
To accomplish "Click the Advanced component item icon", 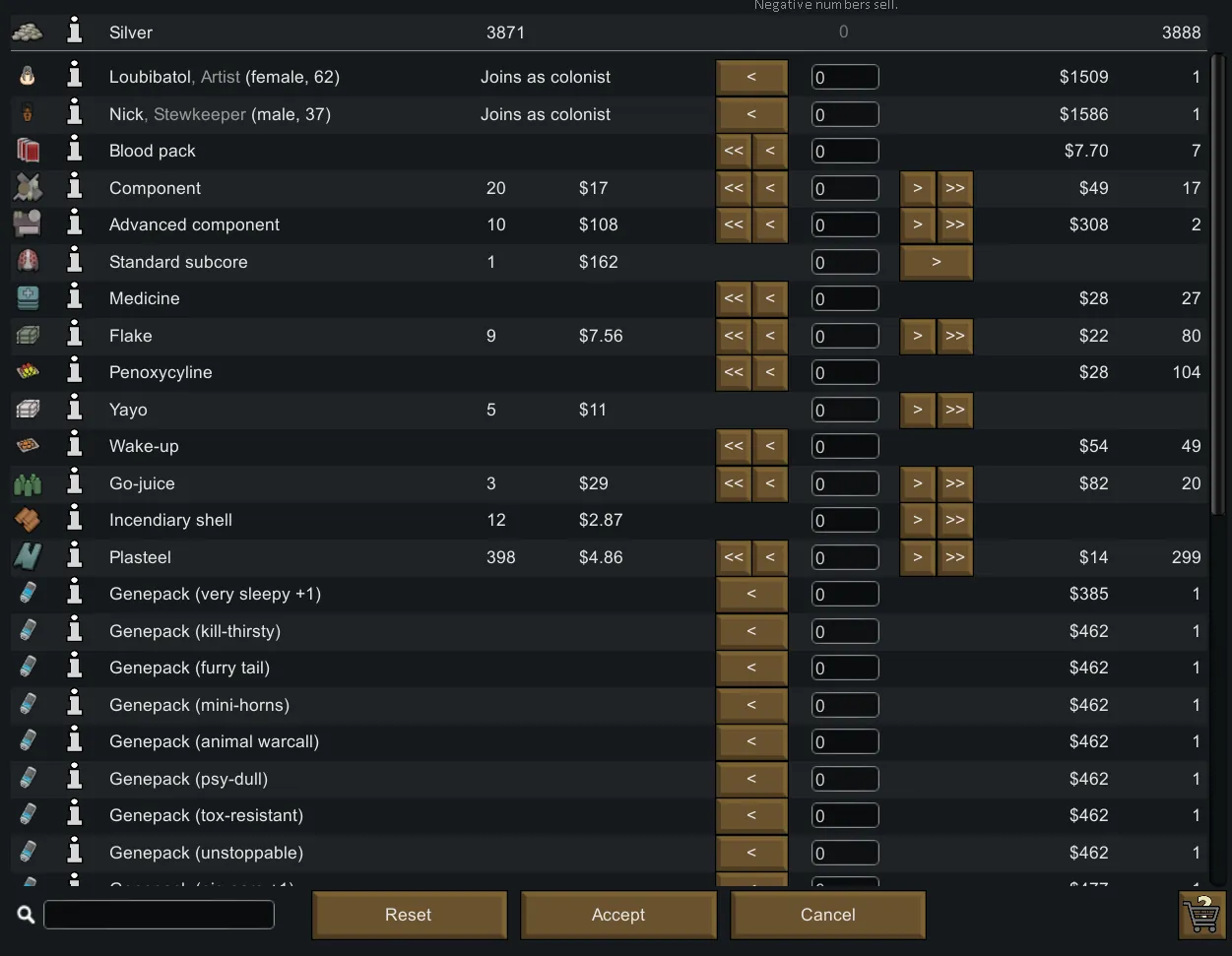I will (x=28, y=224).
